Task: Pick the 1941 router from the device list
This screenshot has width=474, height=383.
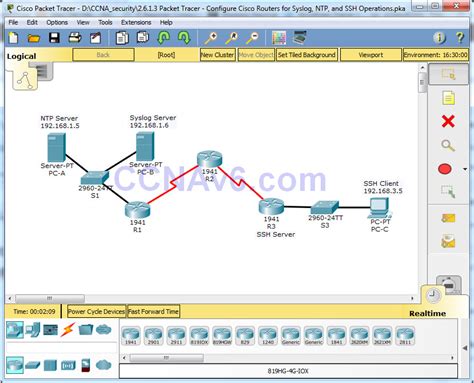Action: [131, 336]
